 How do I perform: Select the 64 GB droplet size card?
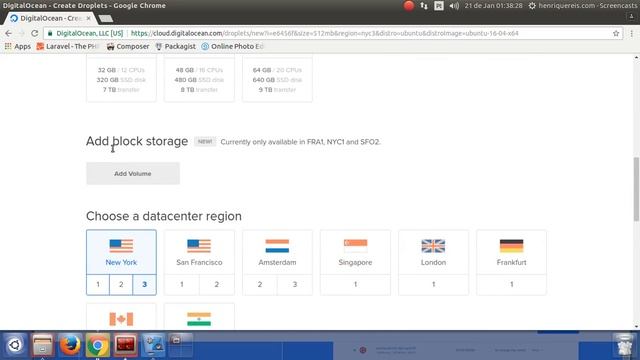277,79
